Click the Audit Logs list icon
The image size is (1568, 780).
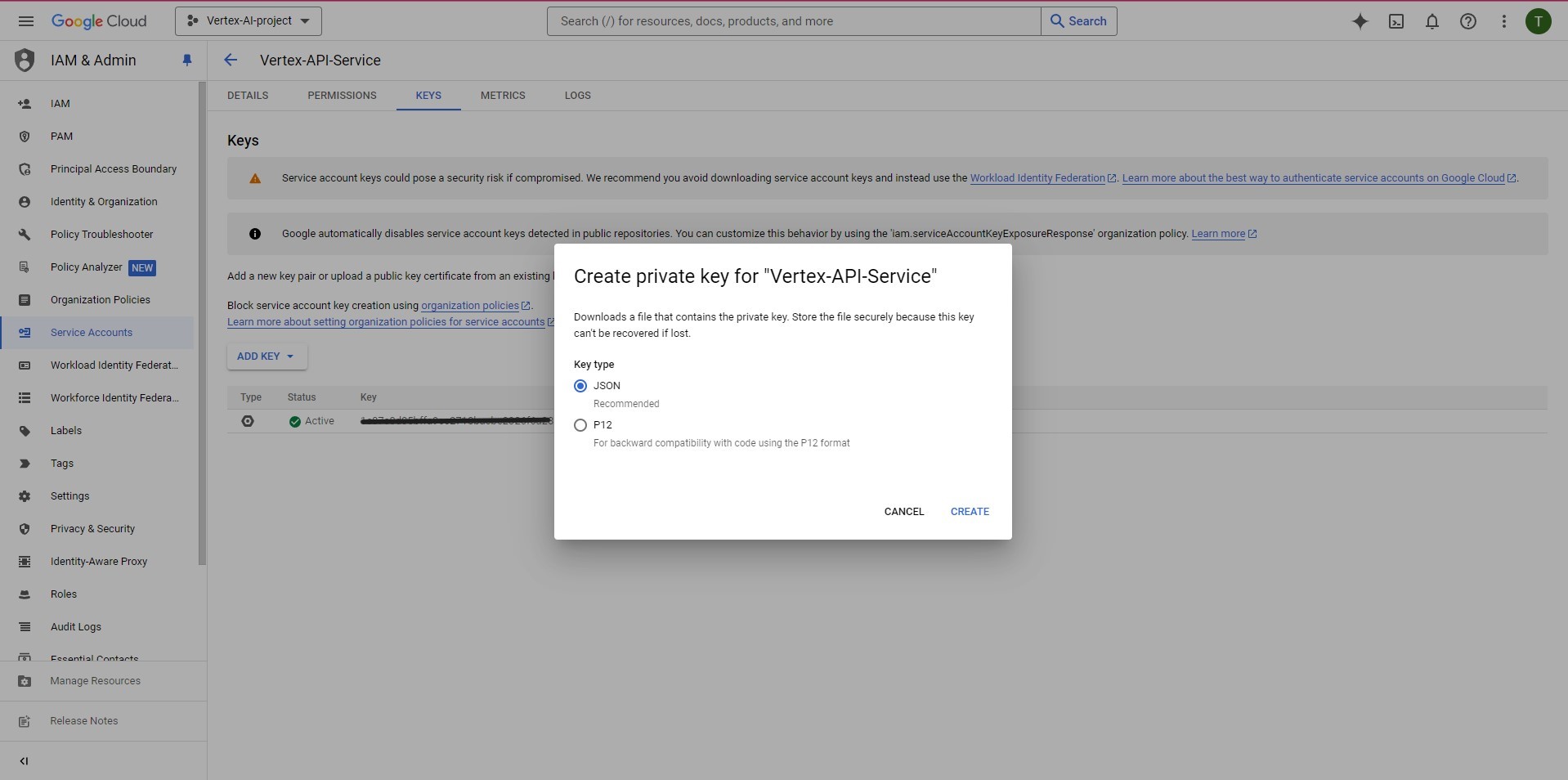click(x=25, y=627)
